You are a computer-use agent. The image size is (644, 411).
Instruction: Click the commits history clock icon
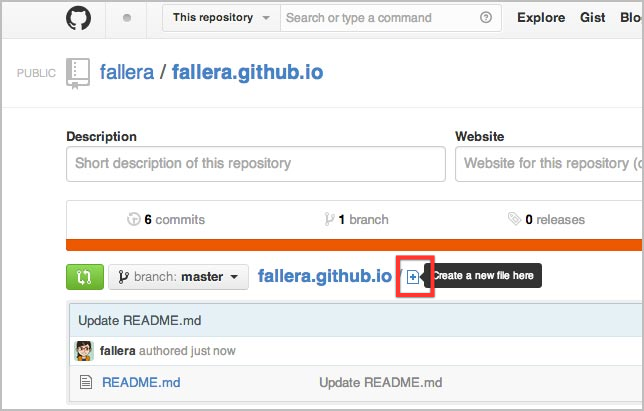click(133, 219)
